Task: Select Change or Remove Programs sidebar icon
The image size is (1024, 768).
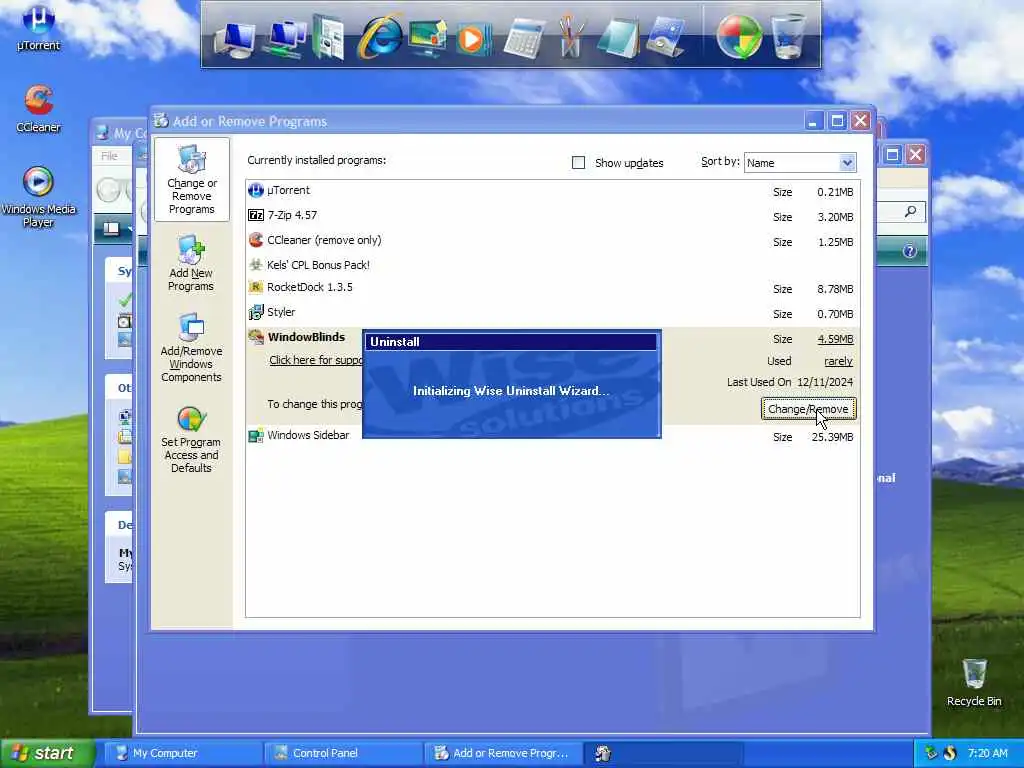Action: pos(191,180)
